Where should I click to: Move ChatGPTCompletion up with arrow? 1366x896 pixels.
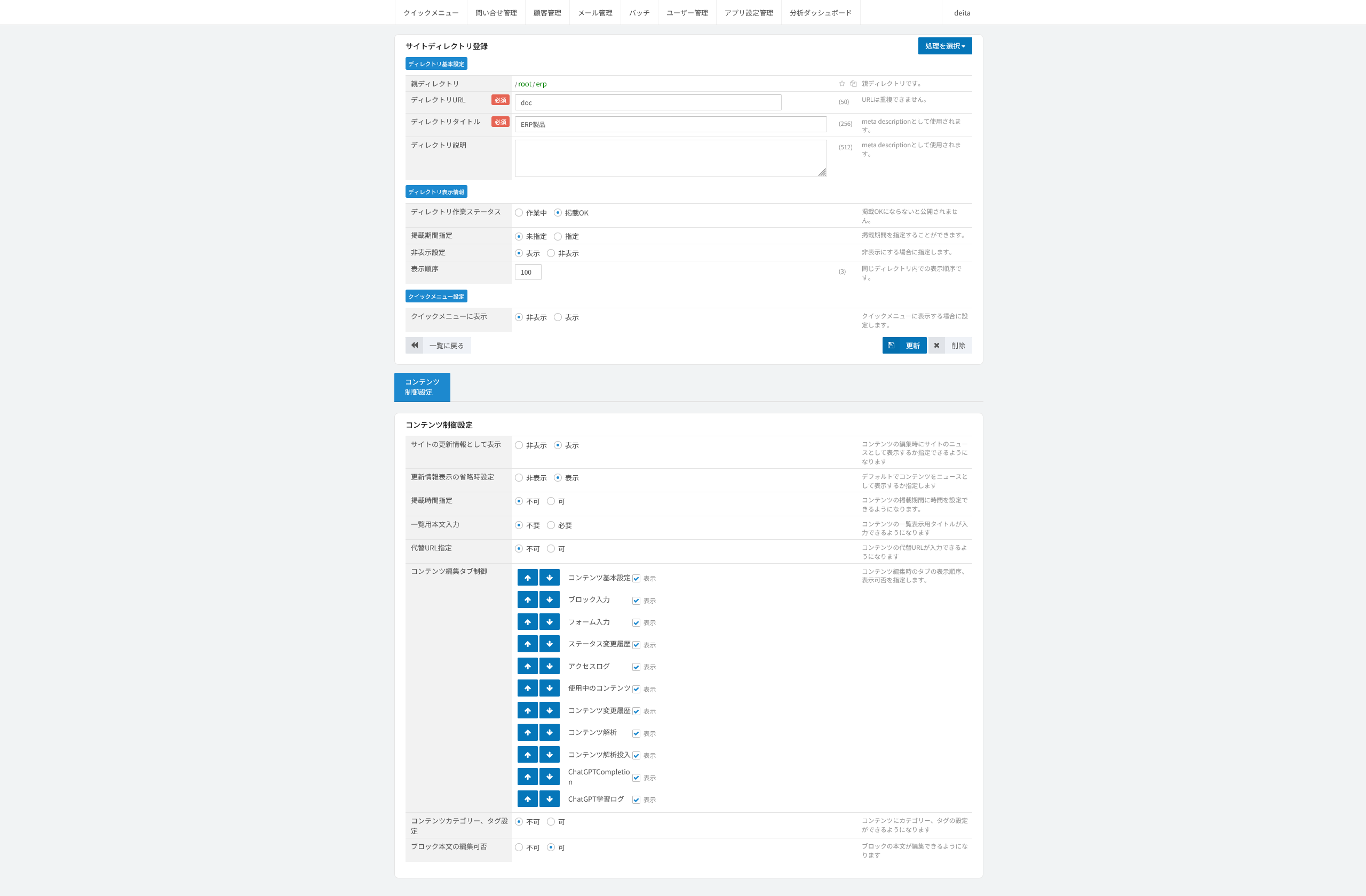point(528,777)
